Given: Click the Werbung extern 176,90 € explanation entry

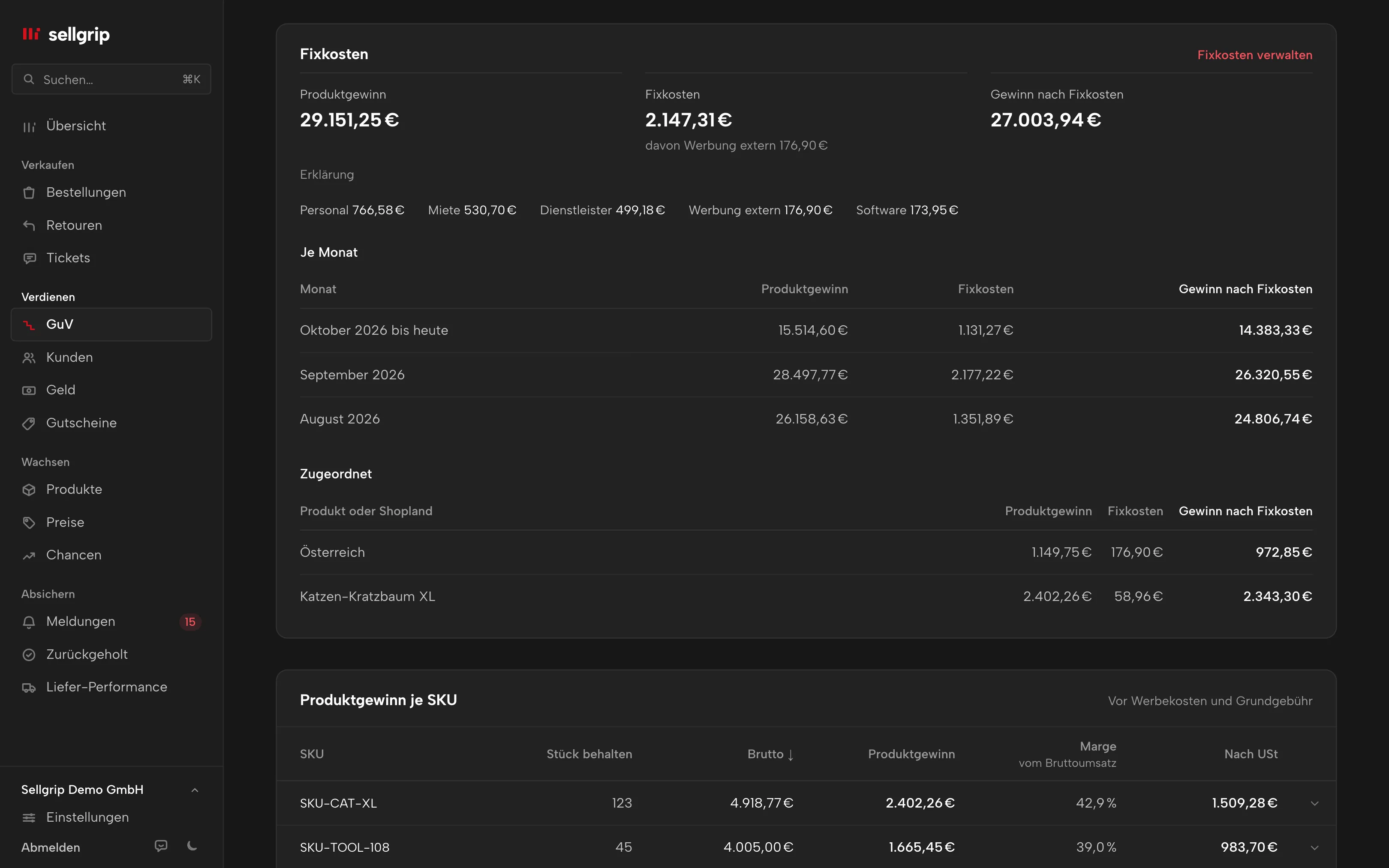Looking at the screenshot, I should (x=761, y=210).
